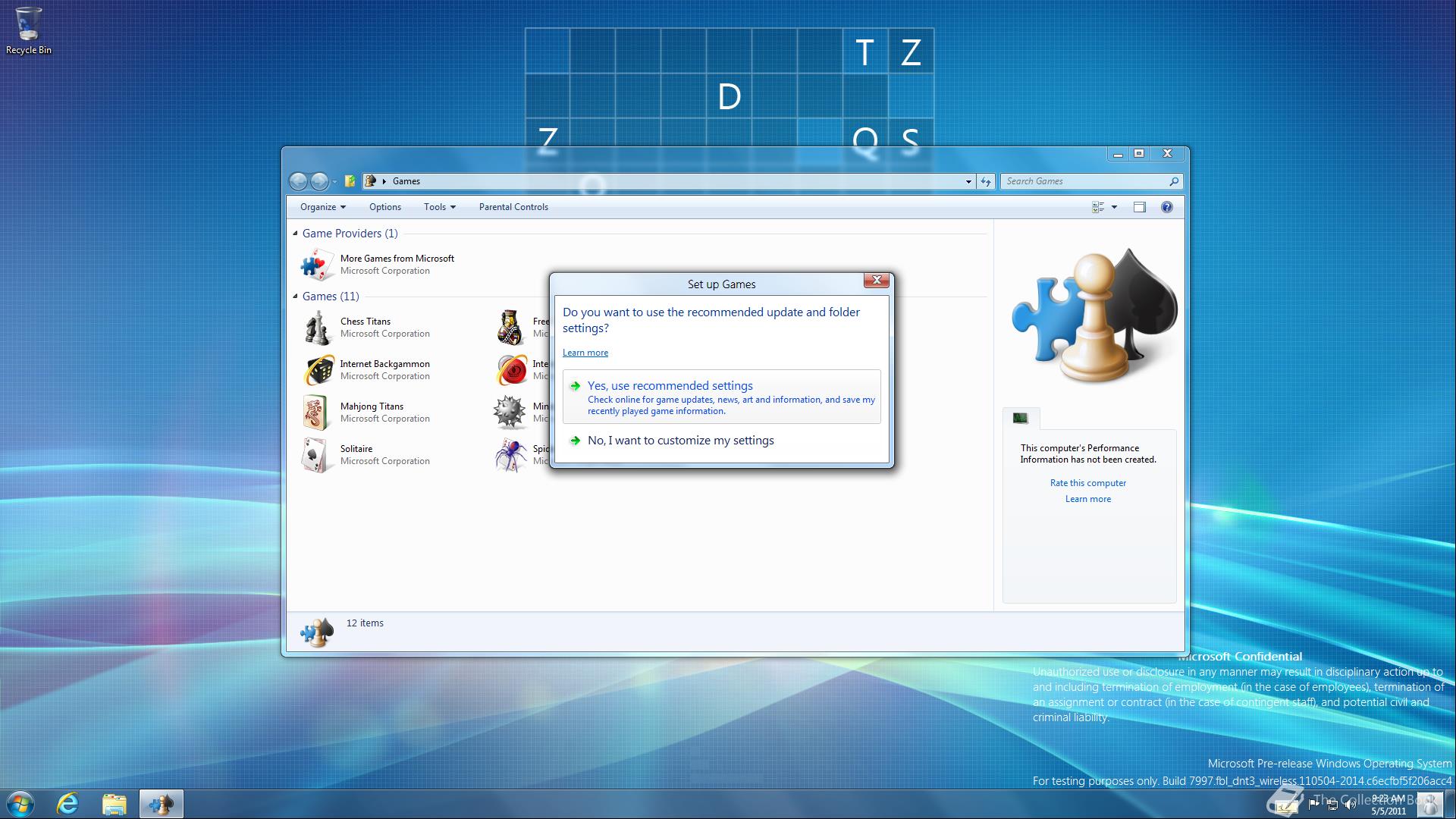
Task: Click the network tray icon
Action: pos(1332,805)
